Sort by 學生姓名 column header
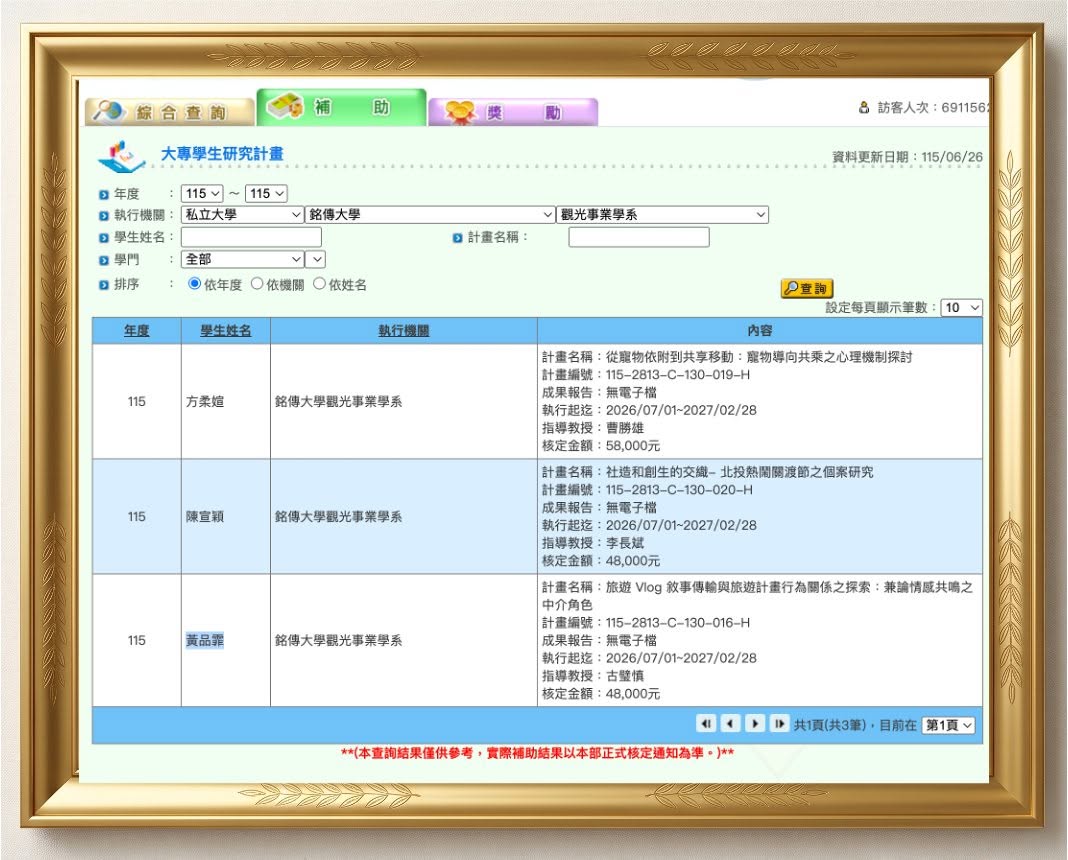Screen dimensions: 1068x860 (225, 330)
